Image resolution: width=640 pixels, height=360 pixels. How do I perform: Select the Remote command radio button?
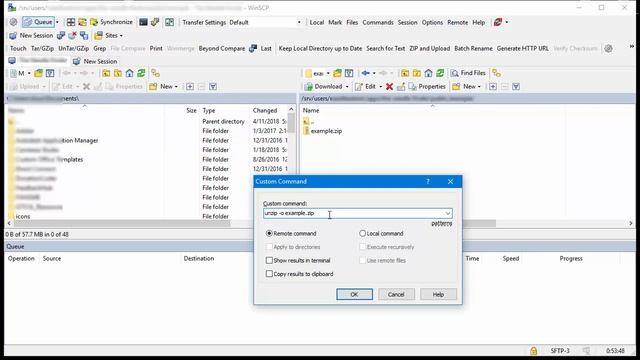click(269, 233)
